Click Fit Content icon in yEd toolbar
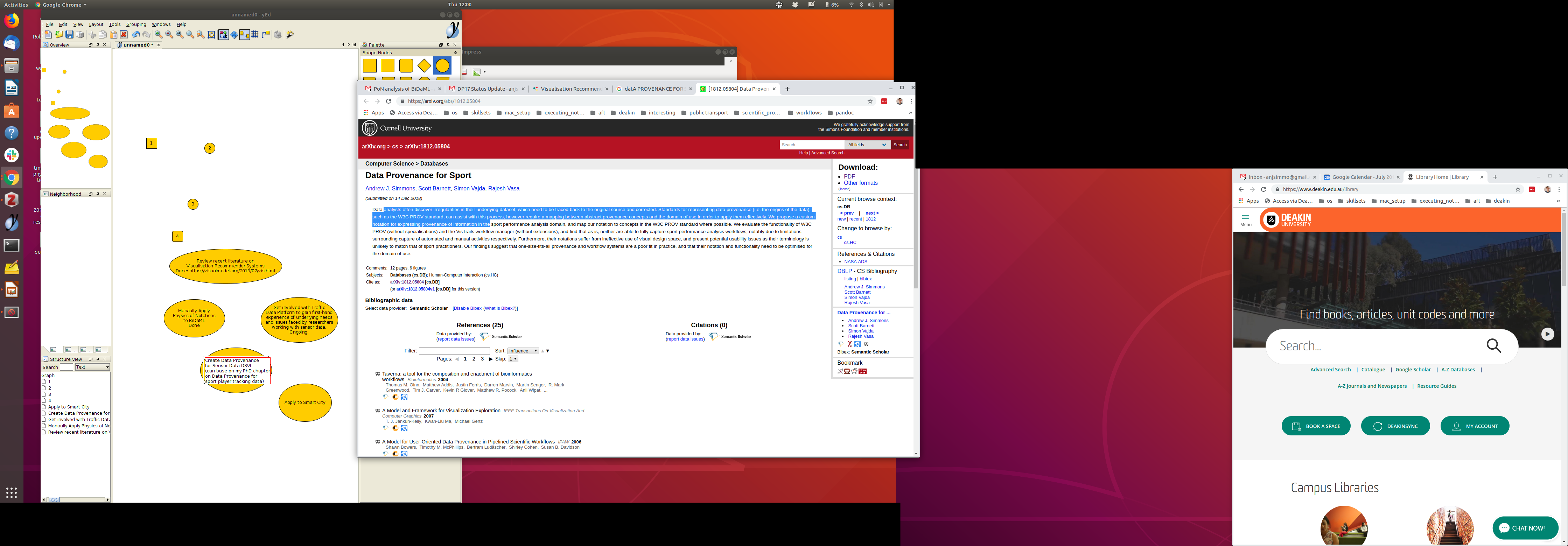1568x546 pixels. coord(212,35)
